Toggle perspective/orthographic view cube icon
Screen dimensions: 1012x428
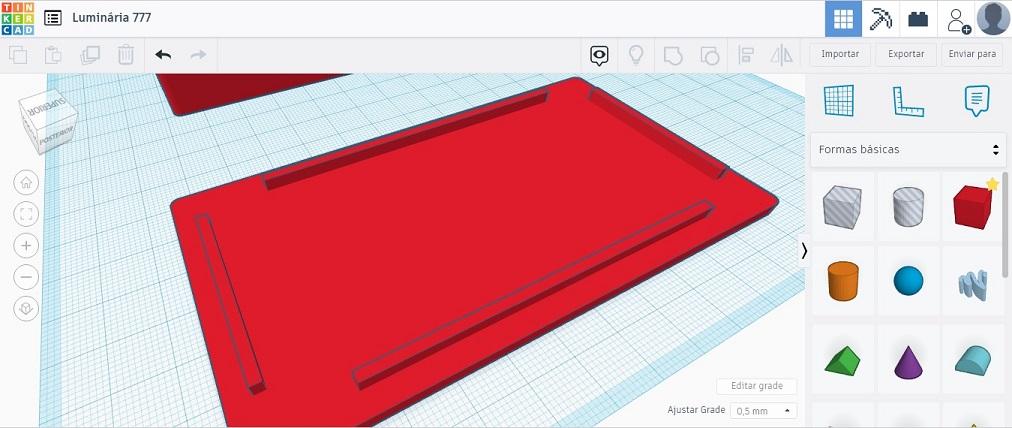26,309
